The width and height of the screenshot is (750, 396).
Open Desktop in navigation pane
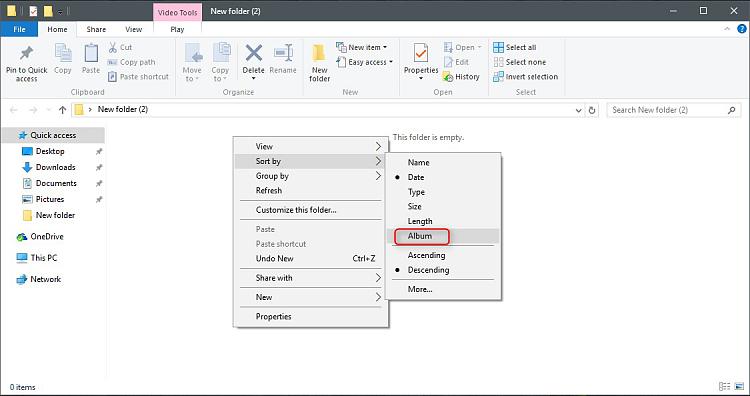(x=50, y=151)
